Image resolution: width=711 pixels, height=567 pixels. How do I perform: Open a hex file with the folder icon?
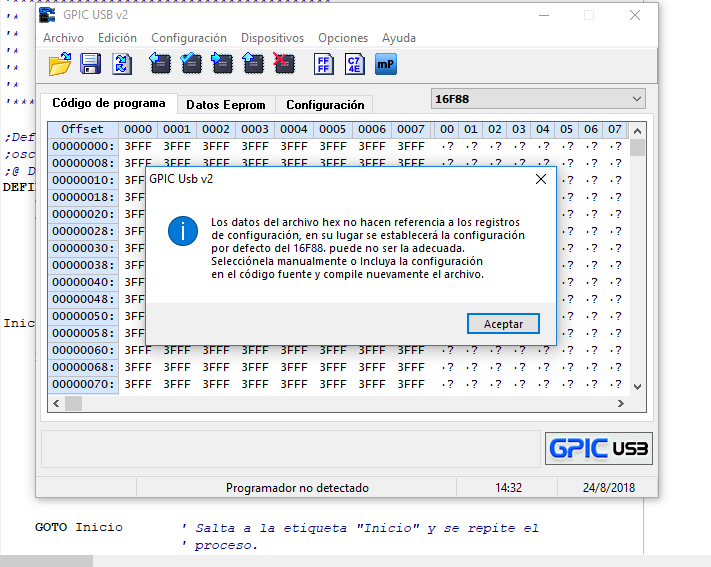(x=60, y=64)
